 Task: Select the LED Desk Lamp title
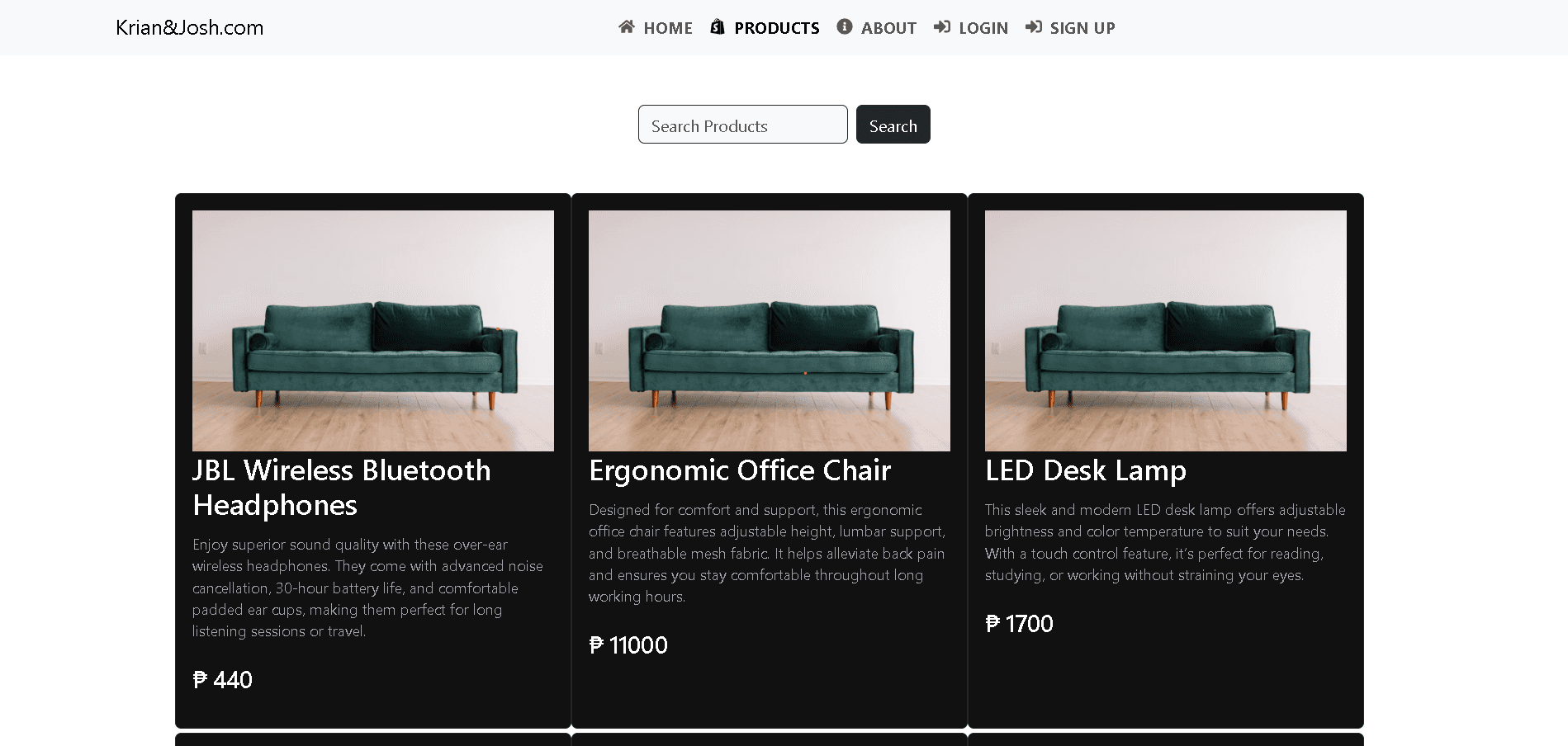pyautogui.click(x=1085, y=470)
